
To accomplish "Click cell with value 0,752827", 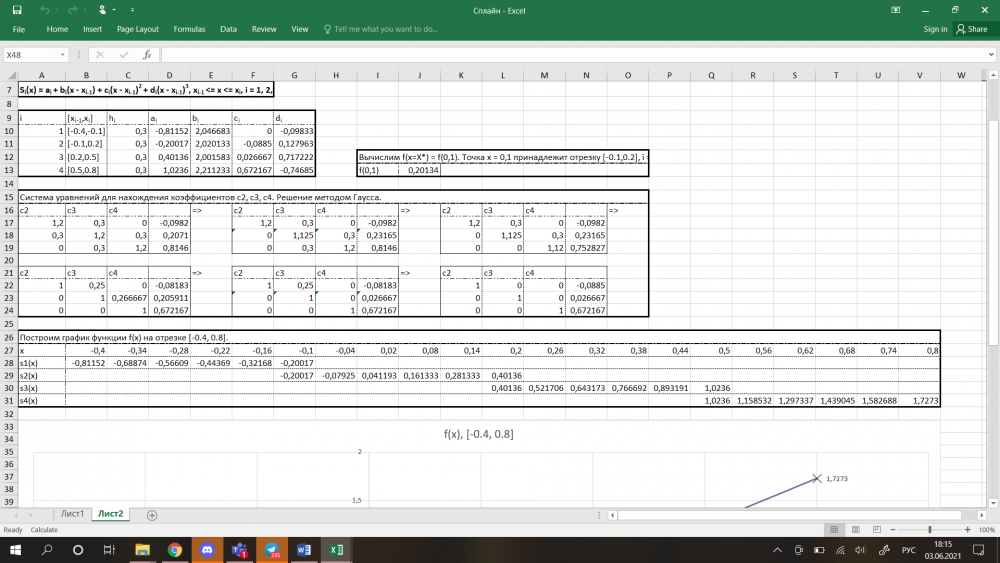I will (586, 248).
